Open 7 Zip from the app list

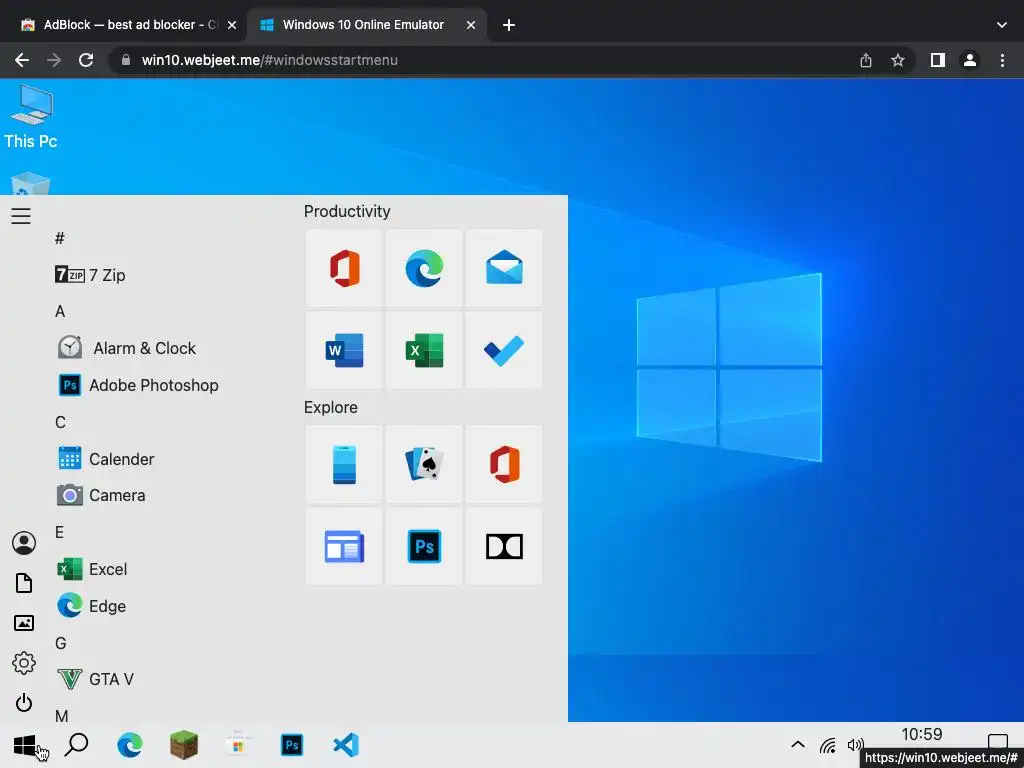coord(90,275)
